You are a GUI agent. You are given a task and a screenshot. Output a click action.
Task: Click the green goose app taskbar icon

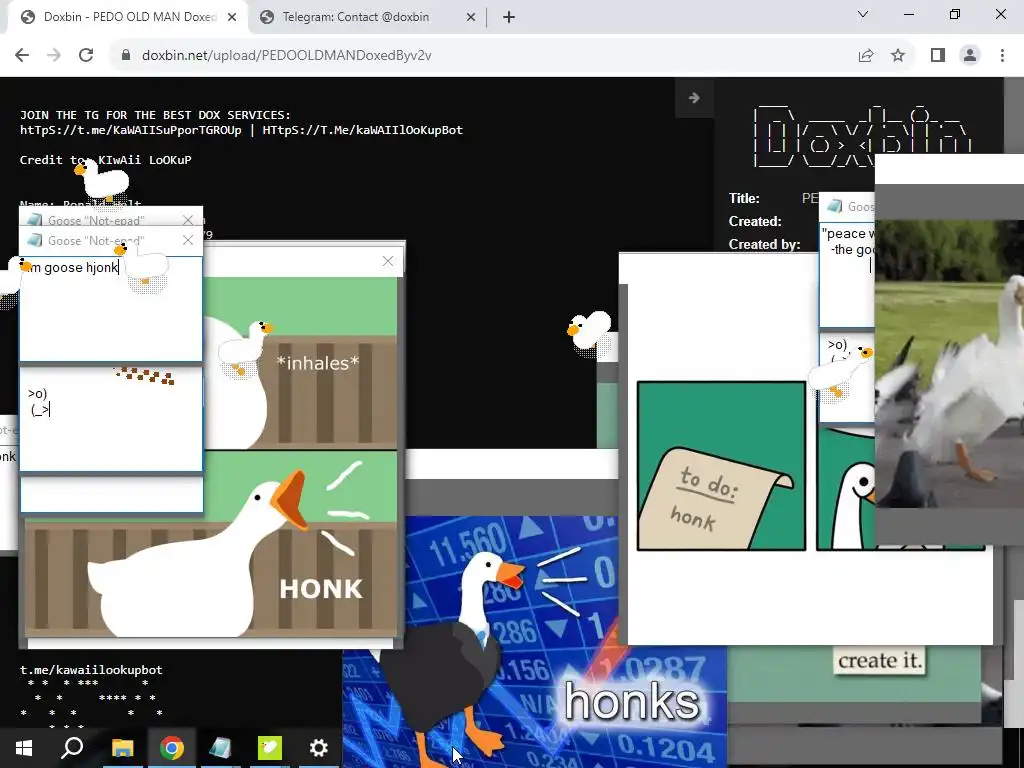pos(270,748)
